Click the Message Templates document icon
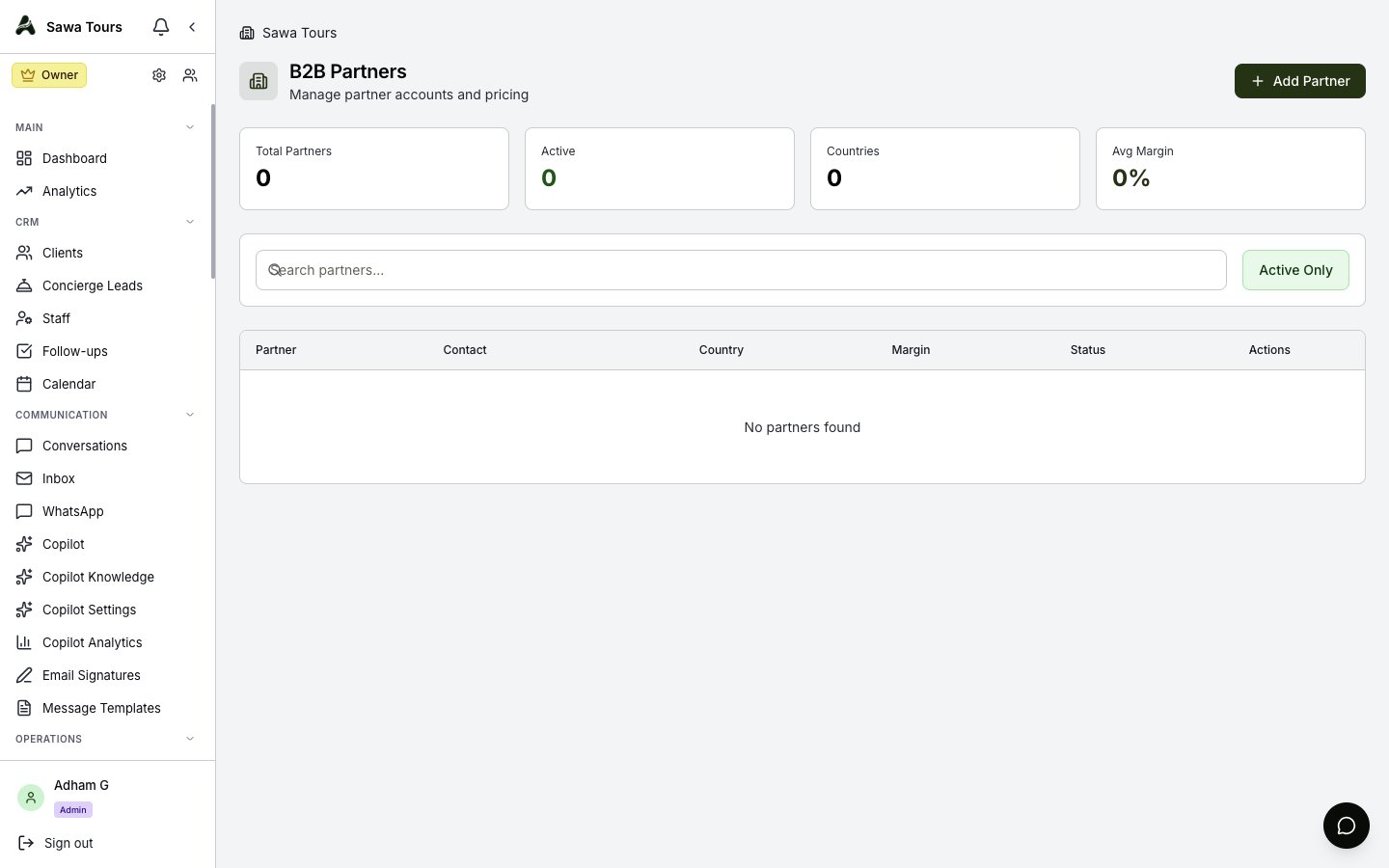Viewport: 1389px width, 868px height. point(24,708)
